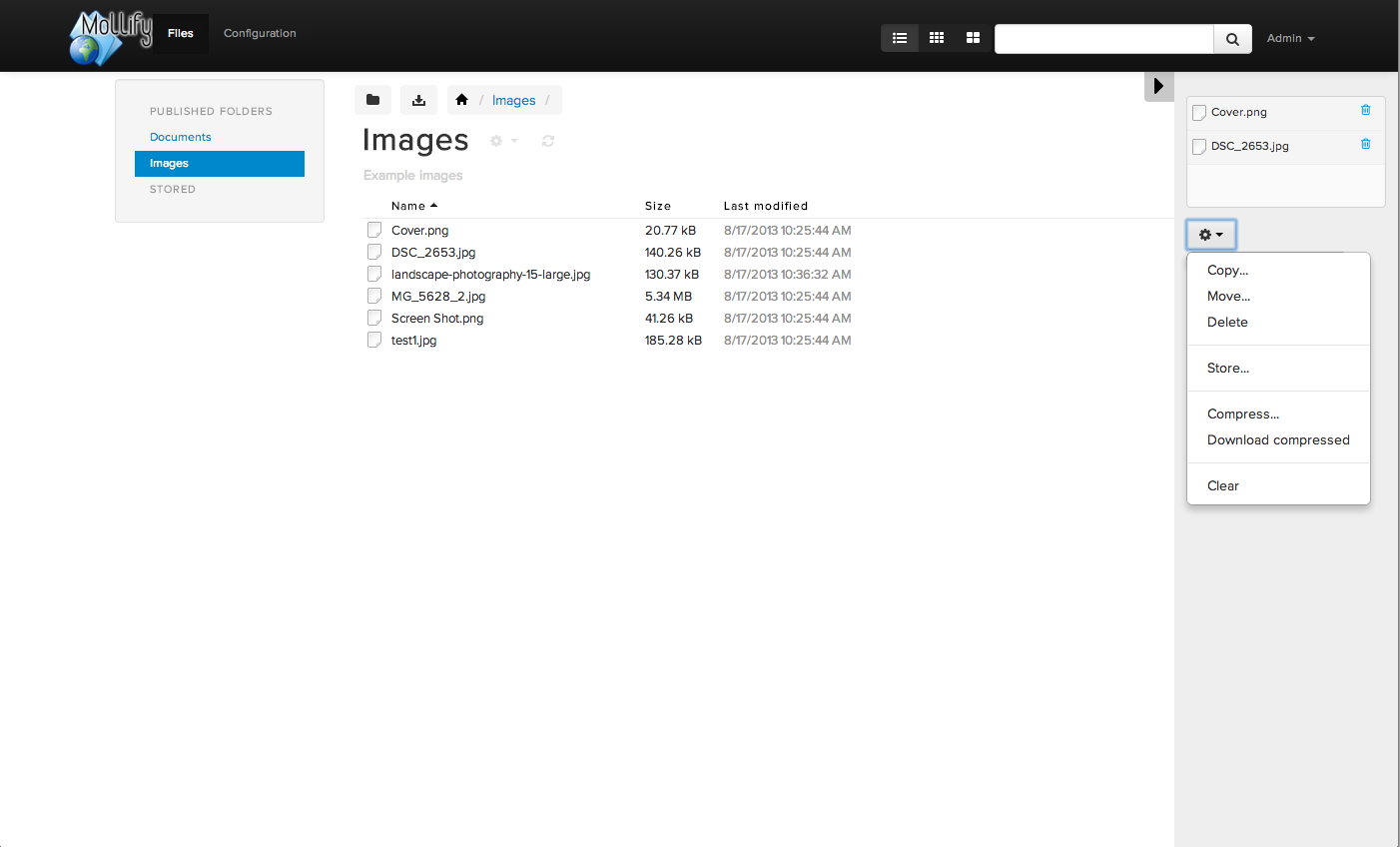
Task: Open the Files tab
Action: pos(181,33)
